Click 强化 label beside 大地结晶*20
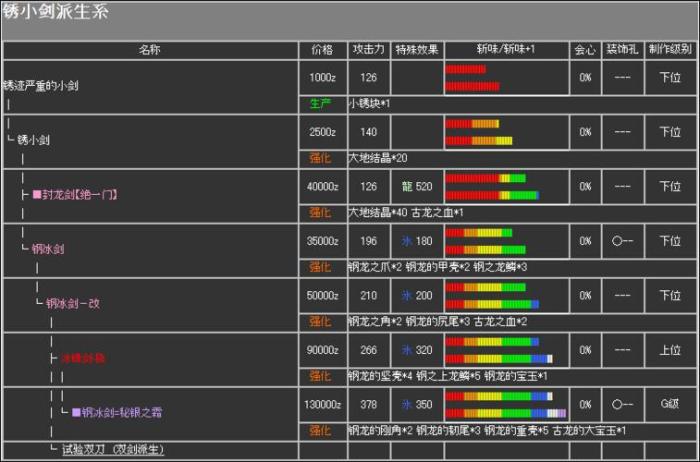The height and width of the screenshot is (462, 700). [320, 158]
